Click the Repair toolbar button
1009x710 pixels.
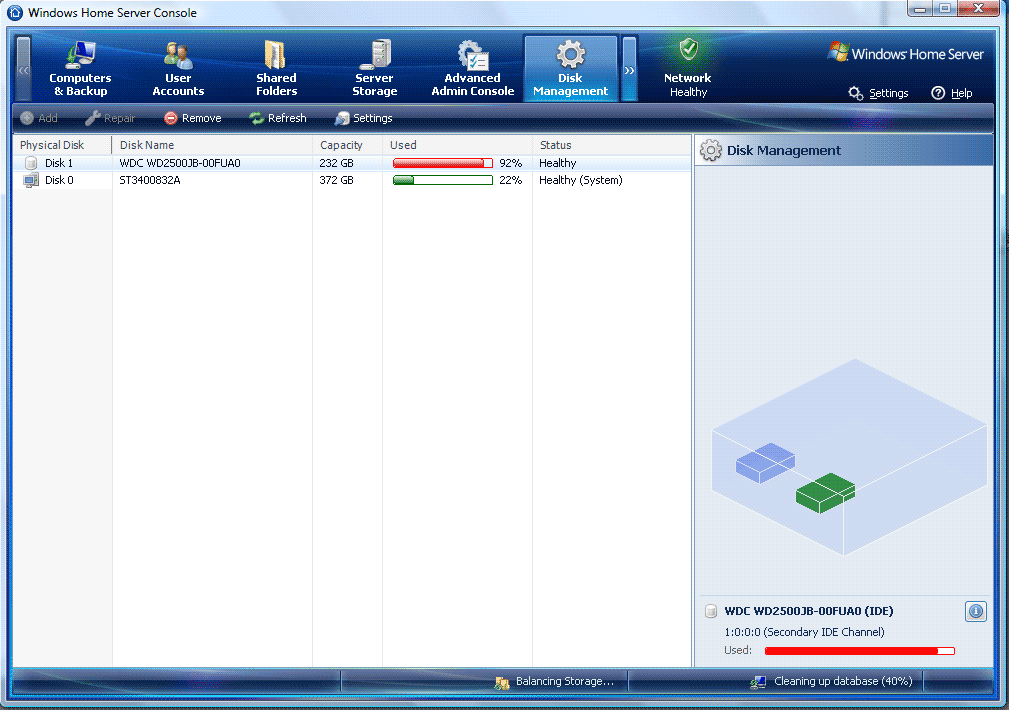click(110, 118)
